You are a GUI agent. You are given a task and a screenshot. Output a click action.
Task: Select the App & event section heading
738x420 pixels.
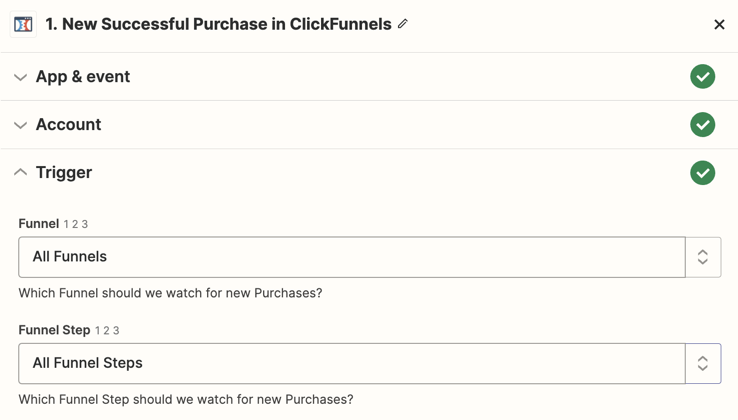pos(83,77)
